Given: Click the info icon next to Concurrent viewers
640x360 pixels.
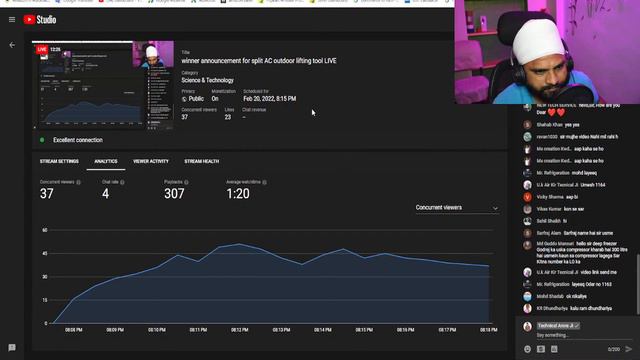Looking at the screenshot, I should click(78, 182).
